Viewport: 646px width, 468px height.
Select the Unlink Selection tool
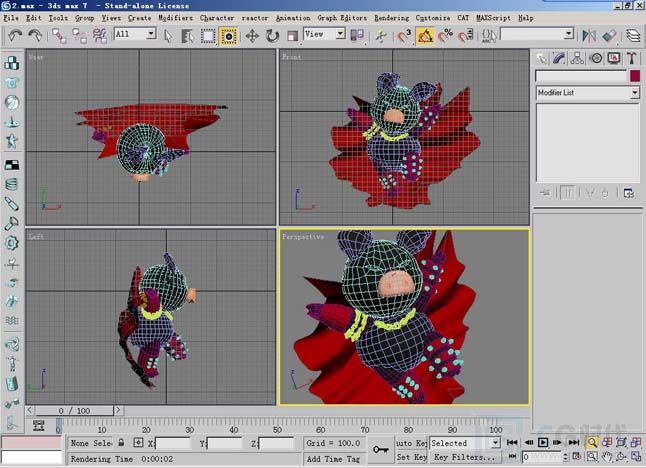[80, 36]
